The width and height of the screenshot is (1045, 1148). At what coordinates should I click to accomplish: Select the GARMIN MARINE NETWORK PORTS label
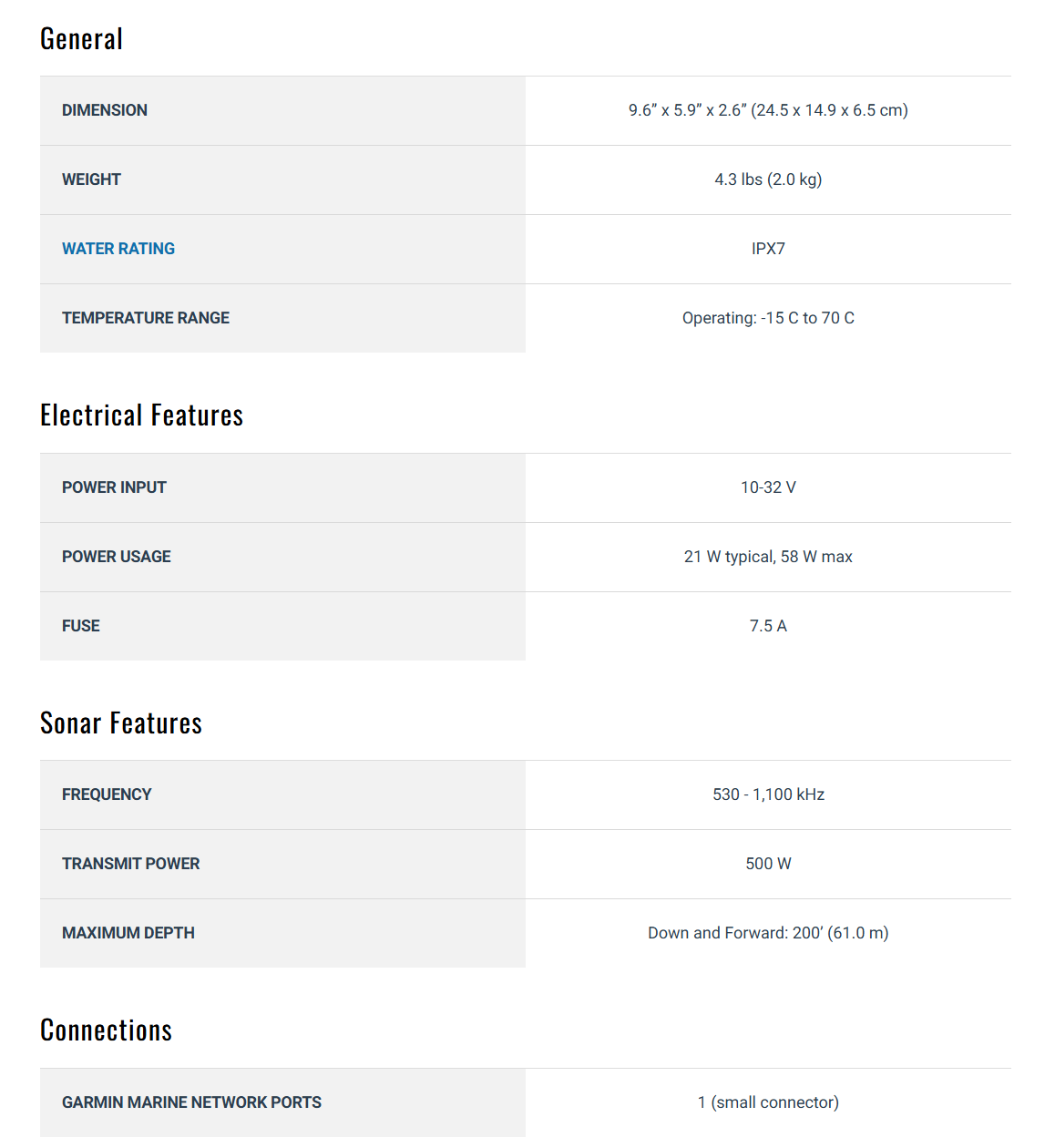tap(191, 1102)
